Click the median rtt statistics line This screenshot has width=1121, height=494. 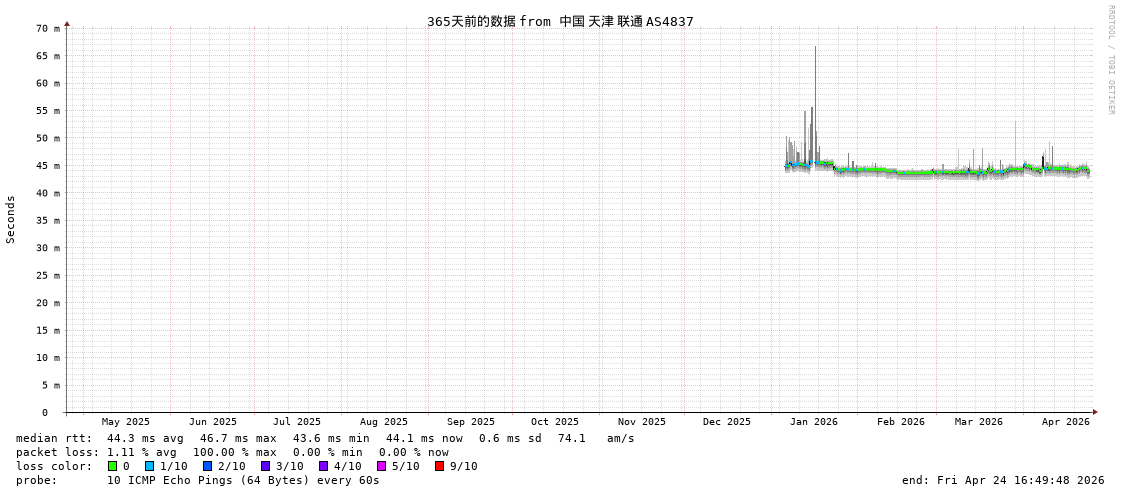click(x=325, y=438)
